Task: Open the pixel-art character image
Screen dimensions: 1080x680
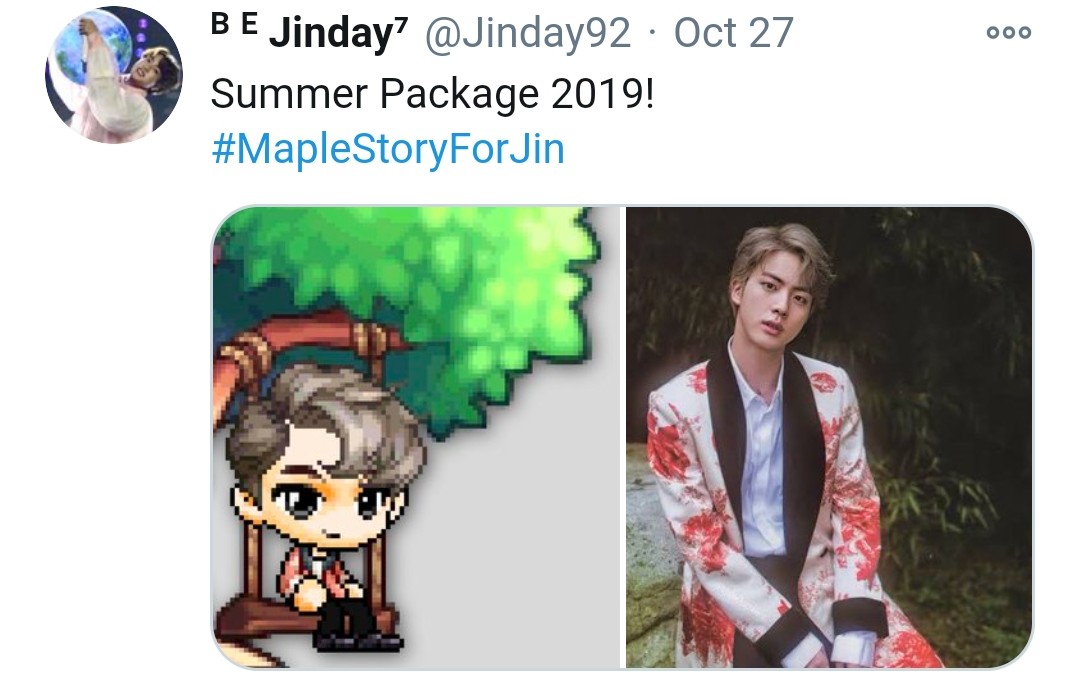Action: pyautogui.click(x=415, y=437)
